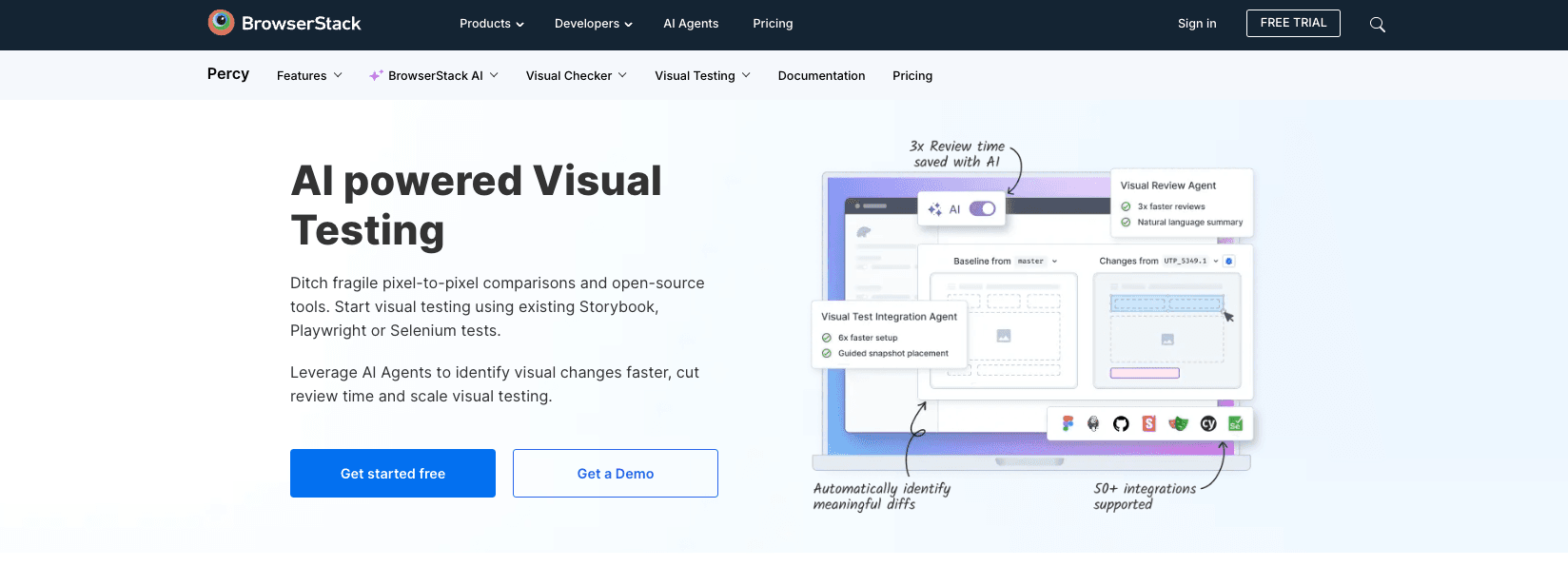
Task: Click the GitHub integration icon
Action: (x=1121, y=423)
